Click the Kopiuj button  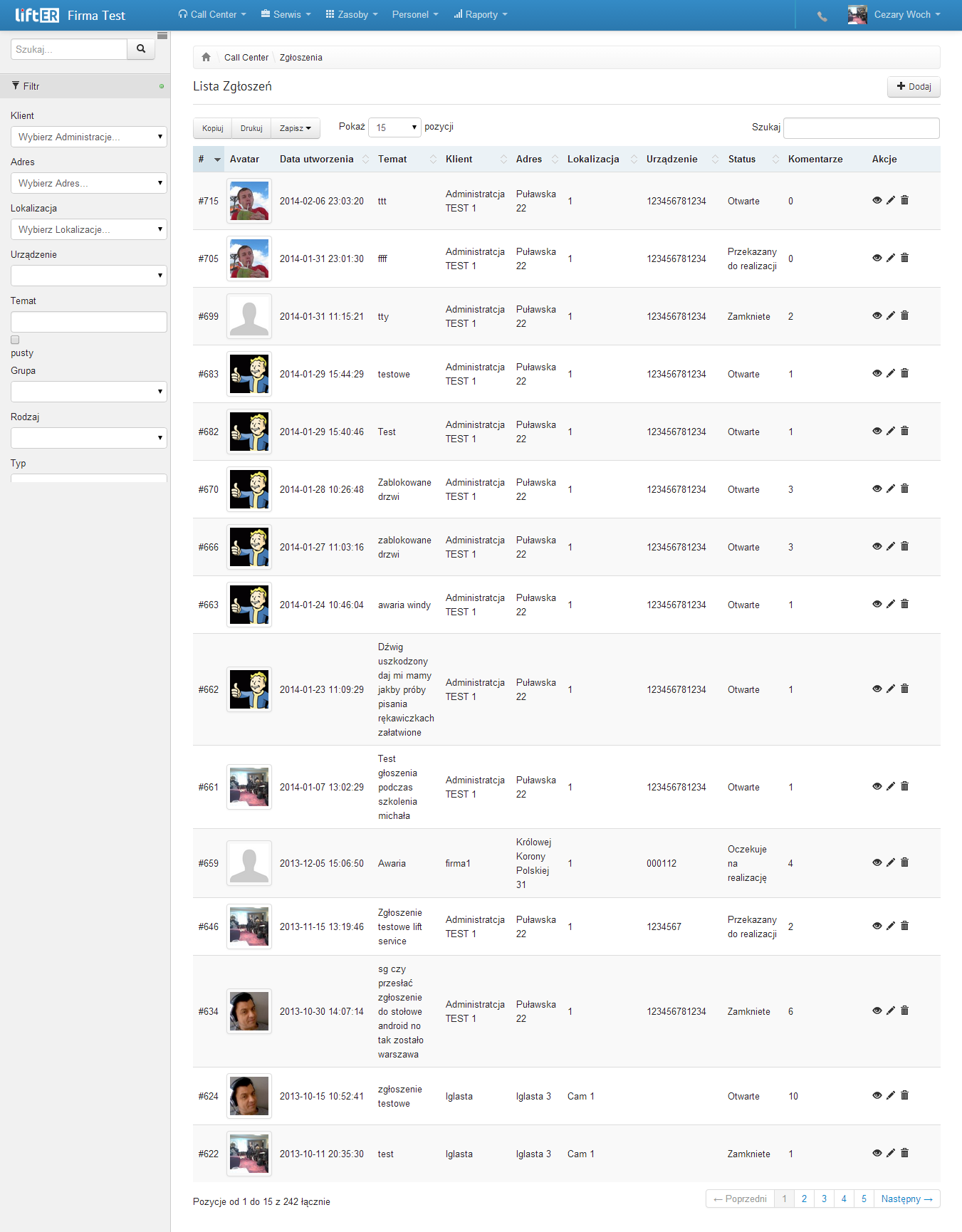point(212,128)
